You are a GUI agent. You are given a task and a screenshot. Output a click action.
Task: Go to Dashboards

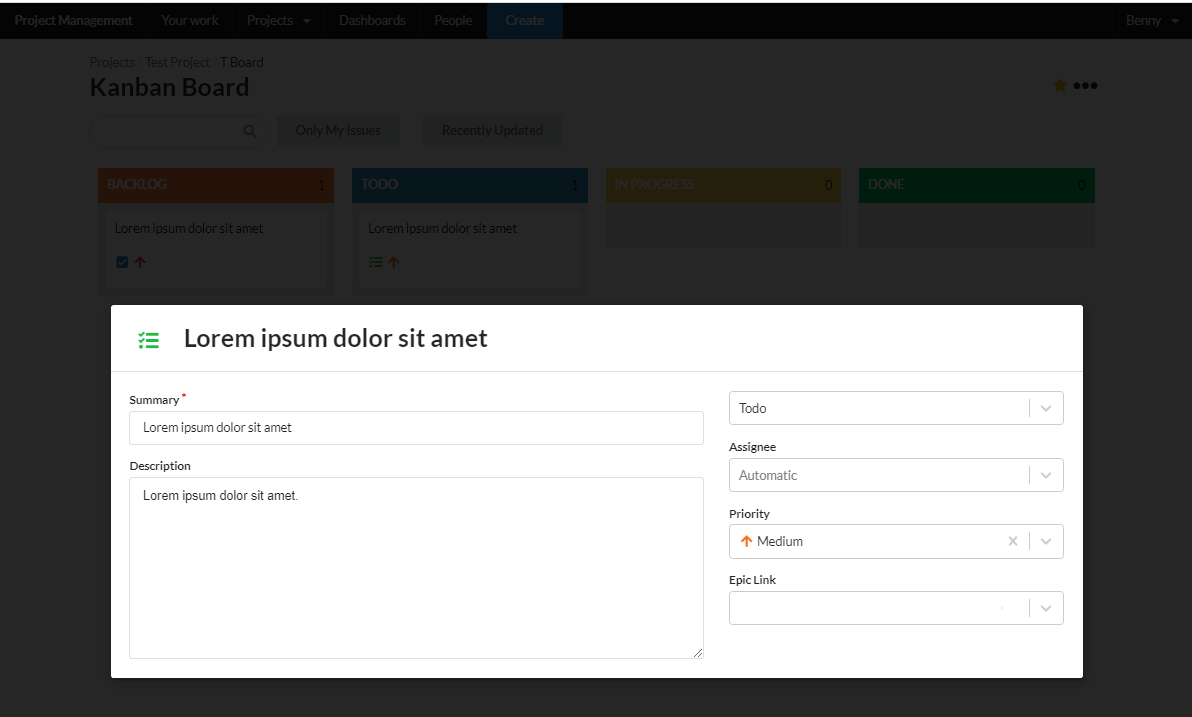(x=372, y=21)
